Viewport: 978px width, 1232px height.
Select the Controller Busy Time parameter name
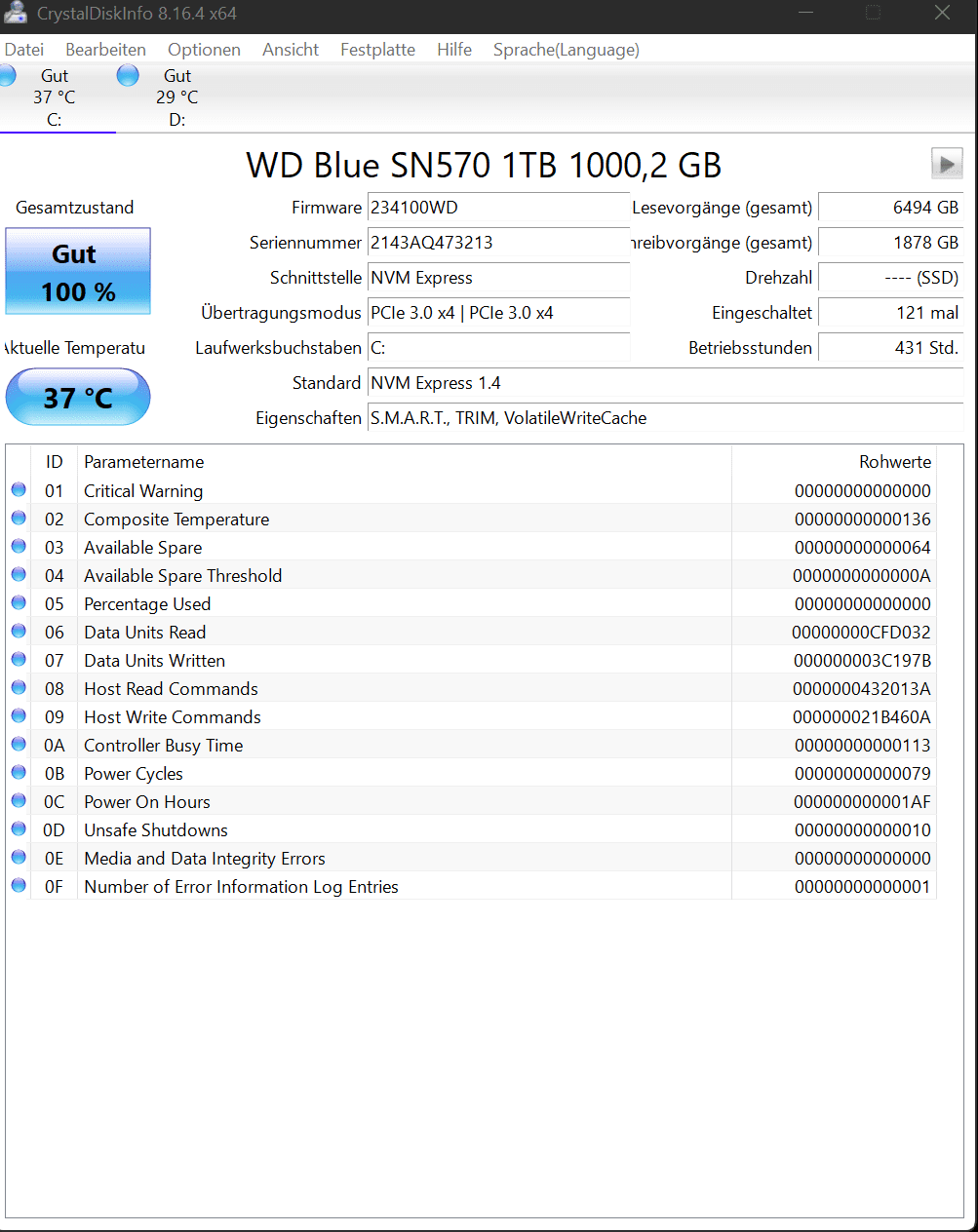tap(164, 746)
